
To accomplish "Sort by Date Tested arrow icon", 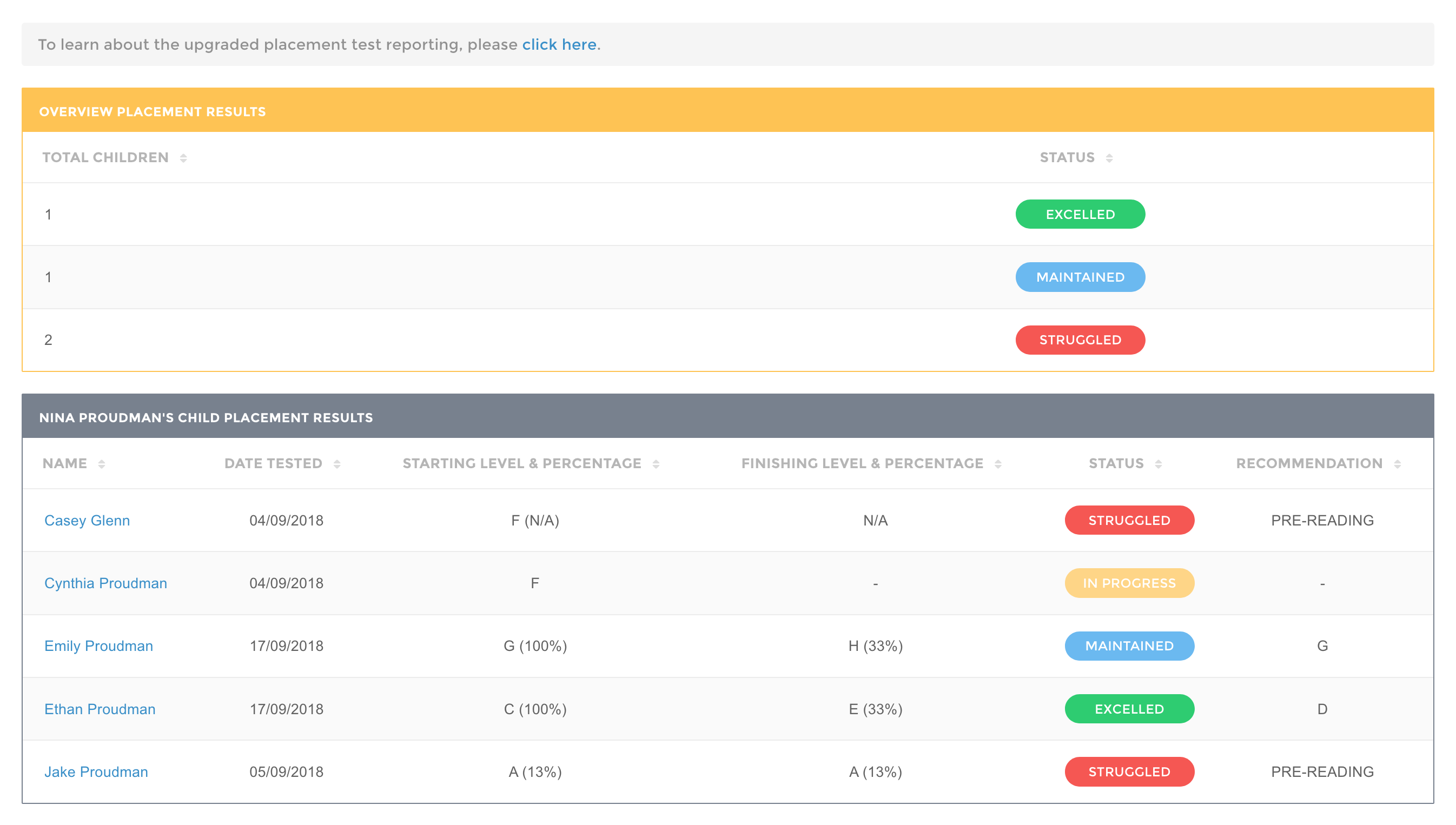I will pyautogui.click(x=336, y=464).
